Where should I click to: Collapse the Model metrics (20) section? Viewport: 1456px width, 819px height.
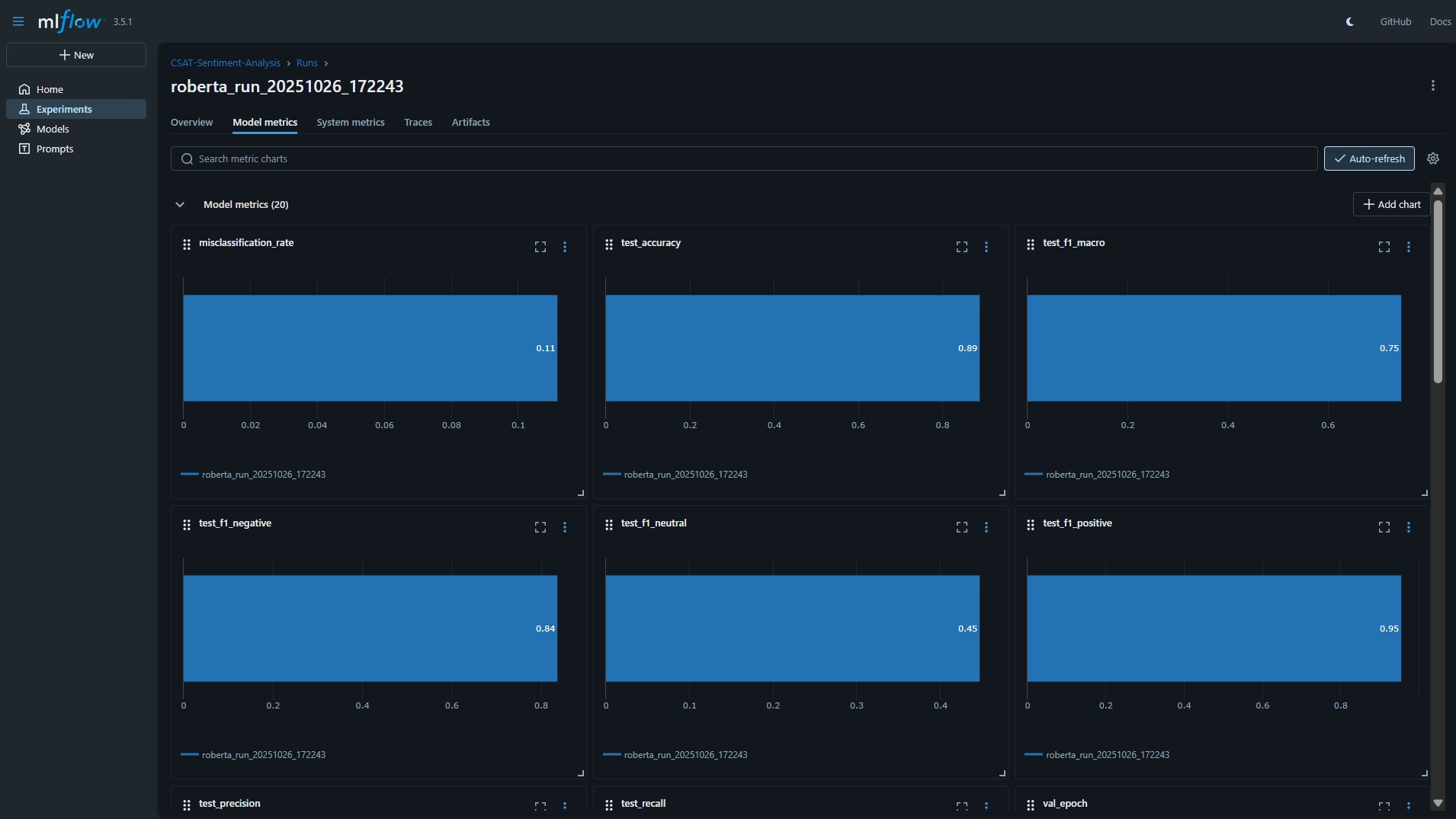[181, 204]
